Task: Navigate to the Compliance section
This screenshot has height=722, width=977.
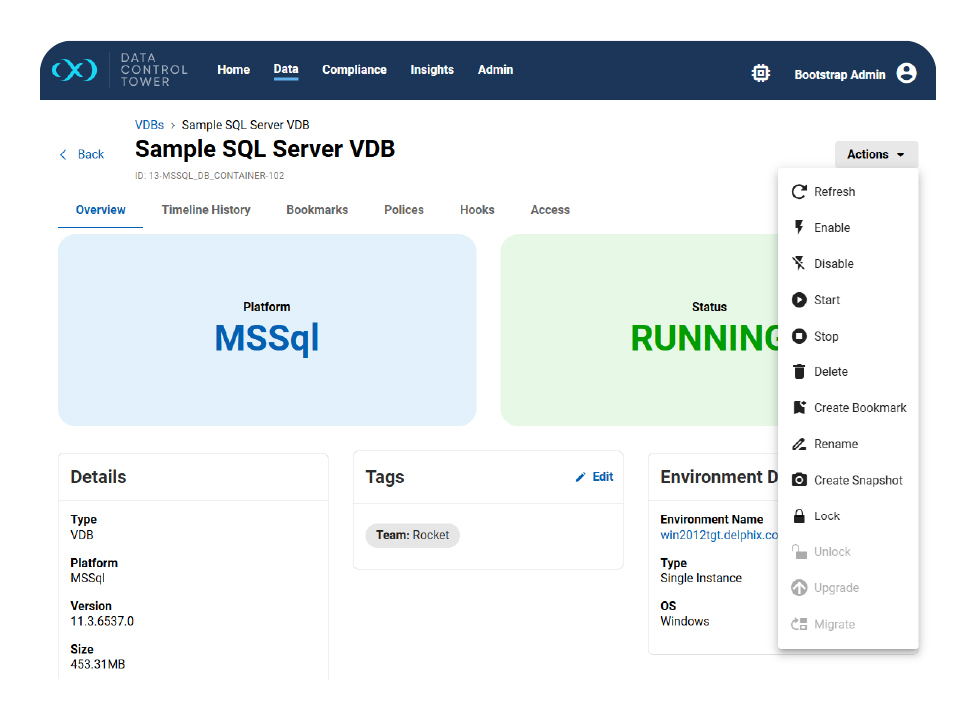Action: click(353, 70)
